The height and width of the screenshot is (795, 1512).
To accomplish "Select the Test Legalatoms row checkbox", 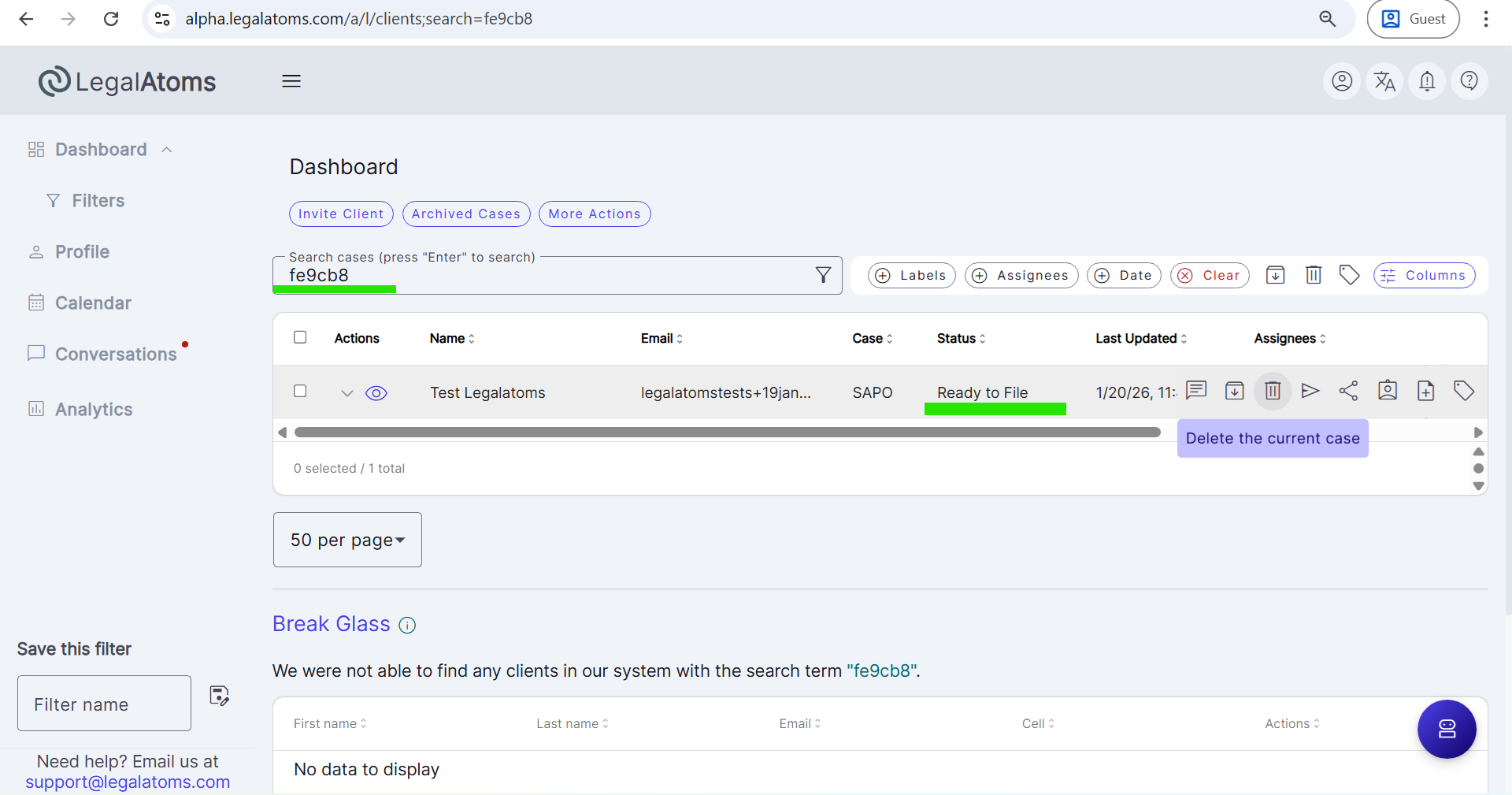I will [300, 392].
